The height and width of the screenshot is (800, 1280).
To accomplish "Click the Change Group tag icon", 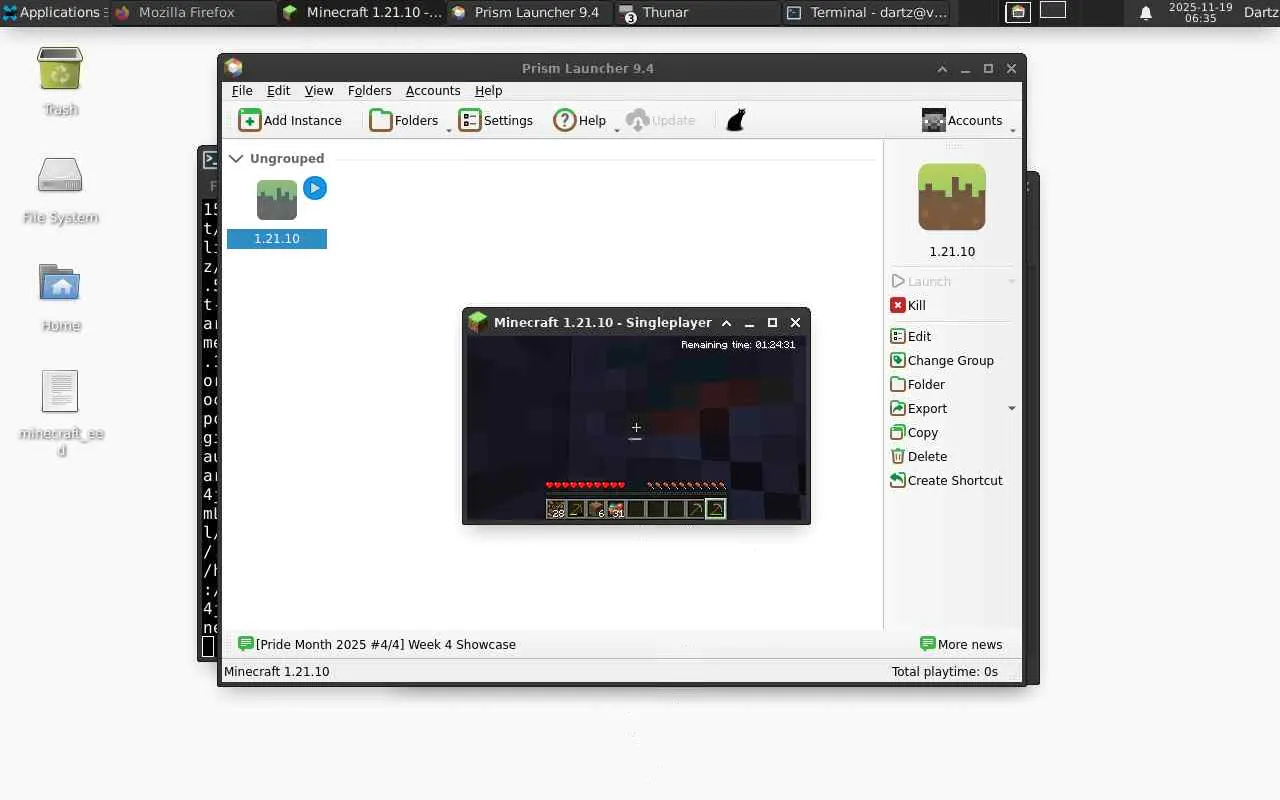I will [898, 360].
